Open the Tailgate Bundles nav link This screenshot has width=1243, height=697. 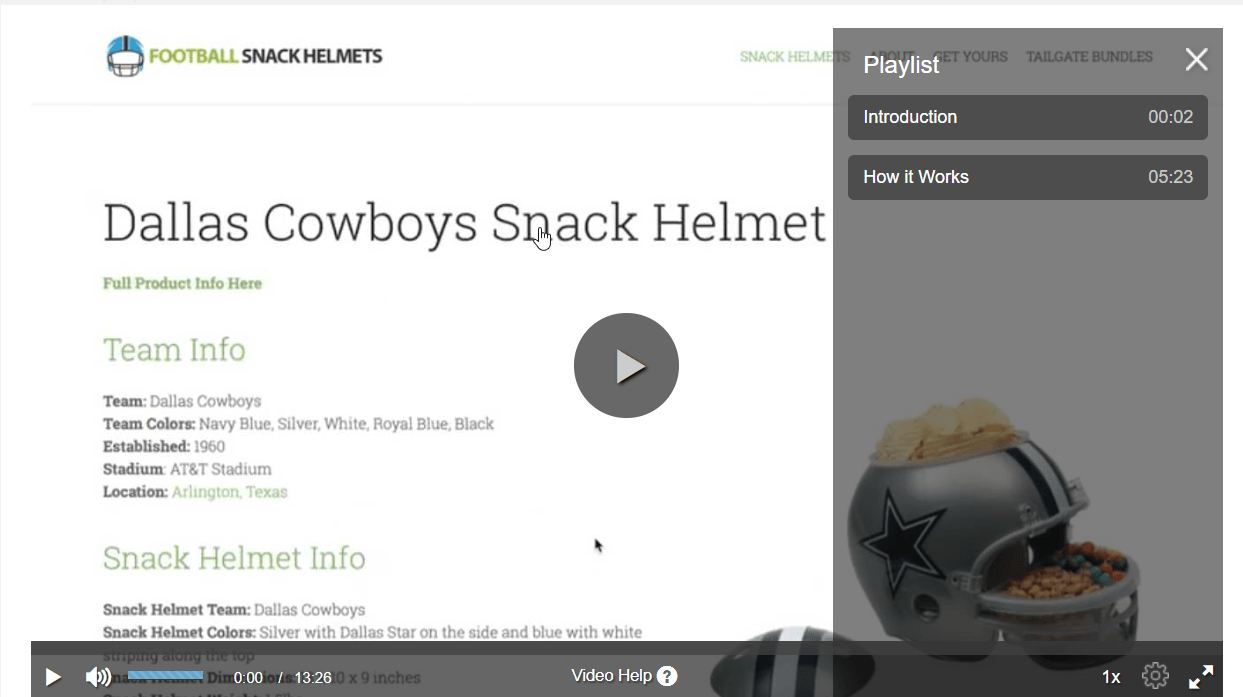tap(1089, 57)
